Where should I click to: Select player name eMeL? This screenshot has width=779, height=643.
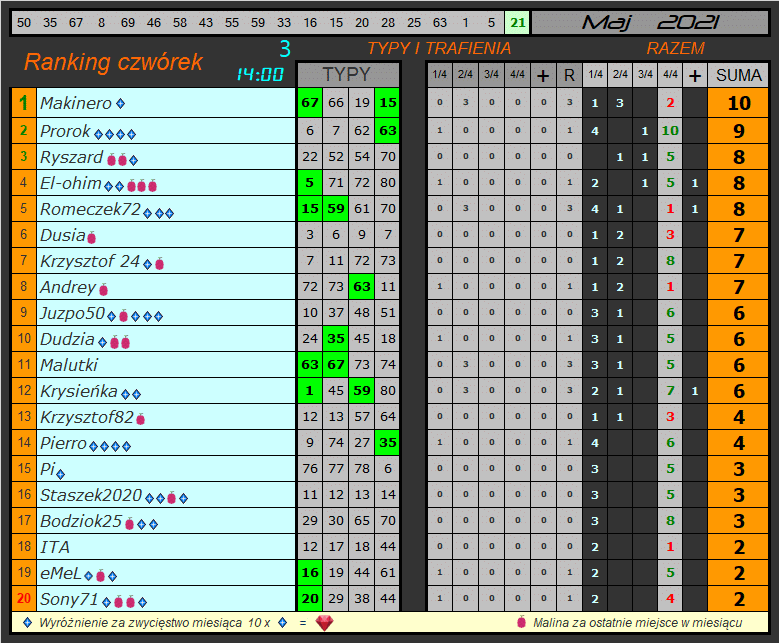pyautogui.click(x=61, y=573)
